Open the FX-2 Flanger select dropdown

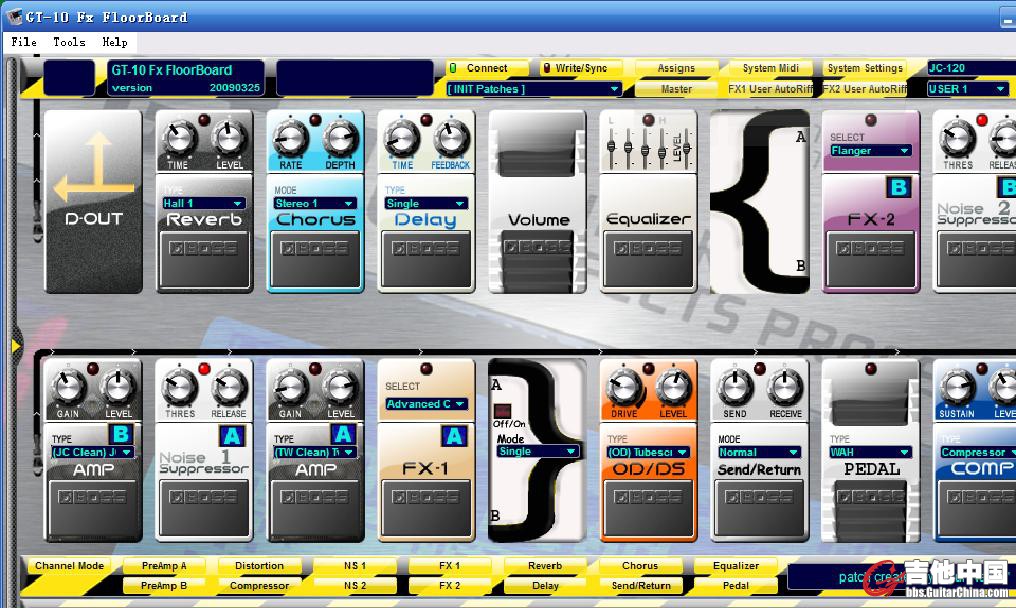[870, 150]
